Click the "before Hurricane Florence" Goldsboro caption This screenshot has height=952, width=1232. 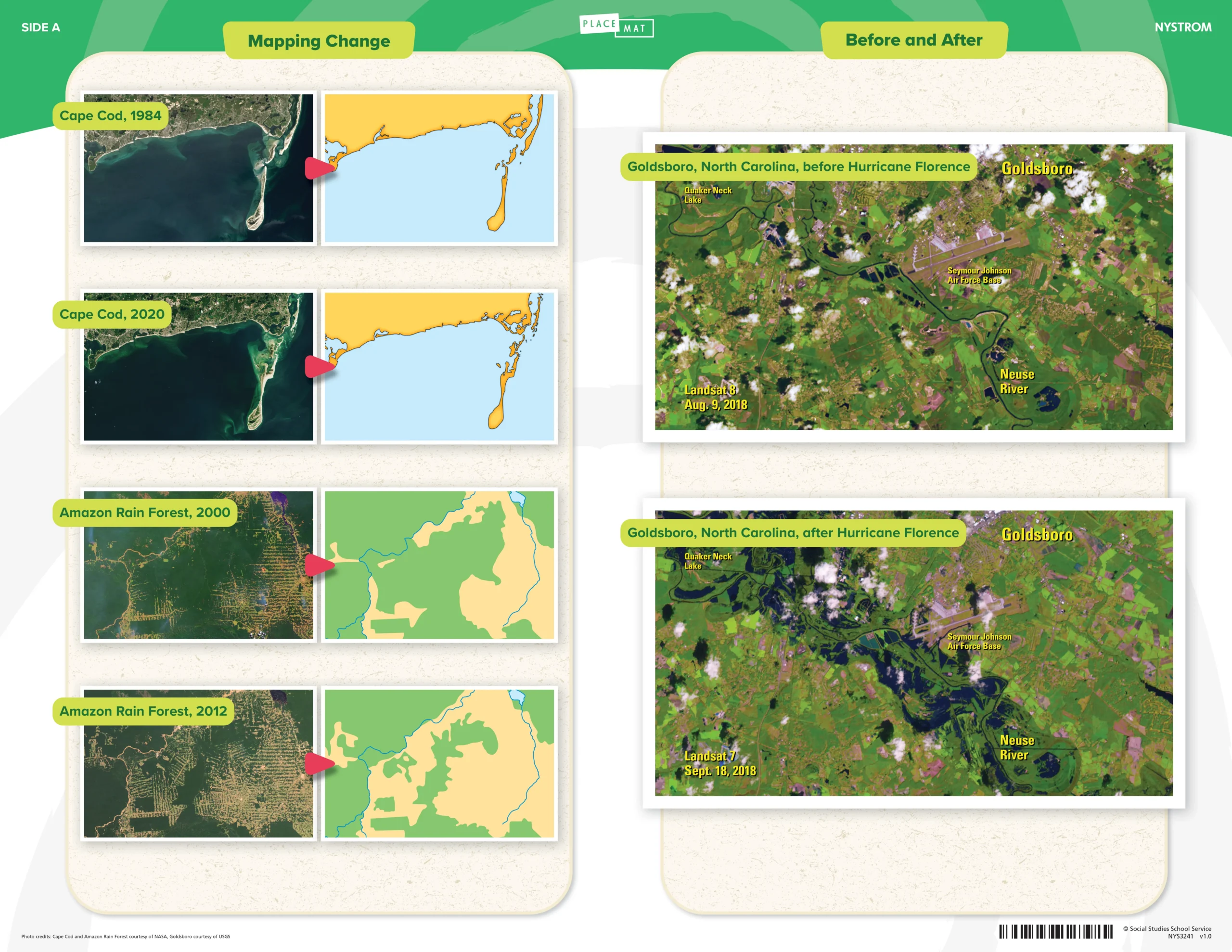(799, 167)
